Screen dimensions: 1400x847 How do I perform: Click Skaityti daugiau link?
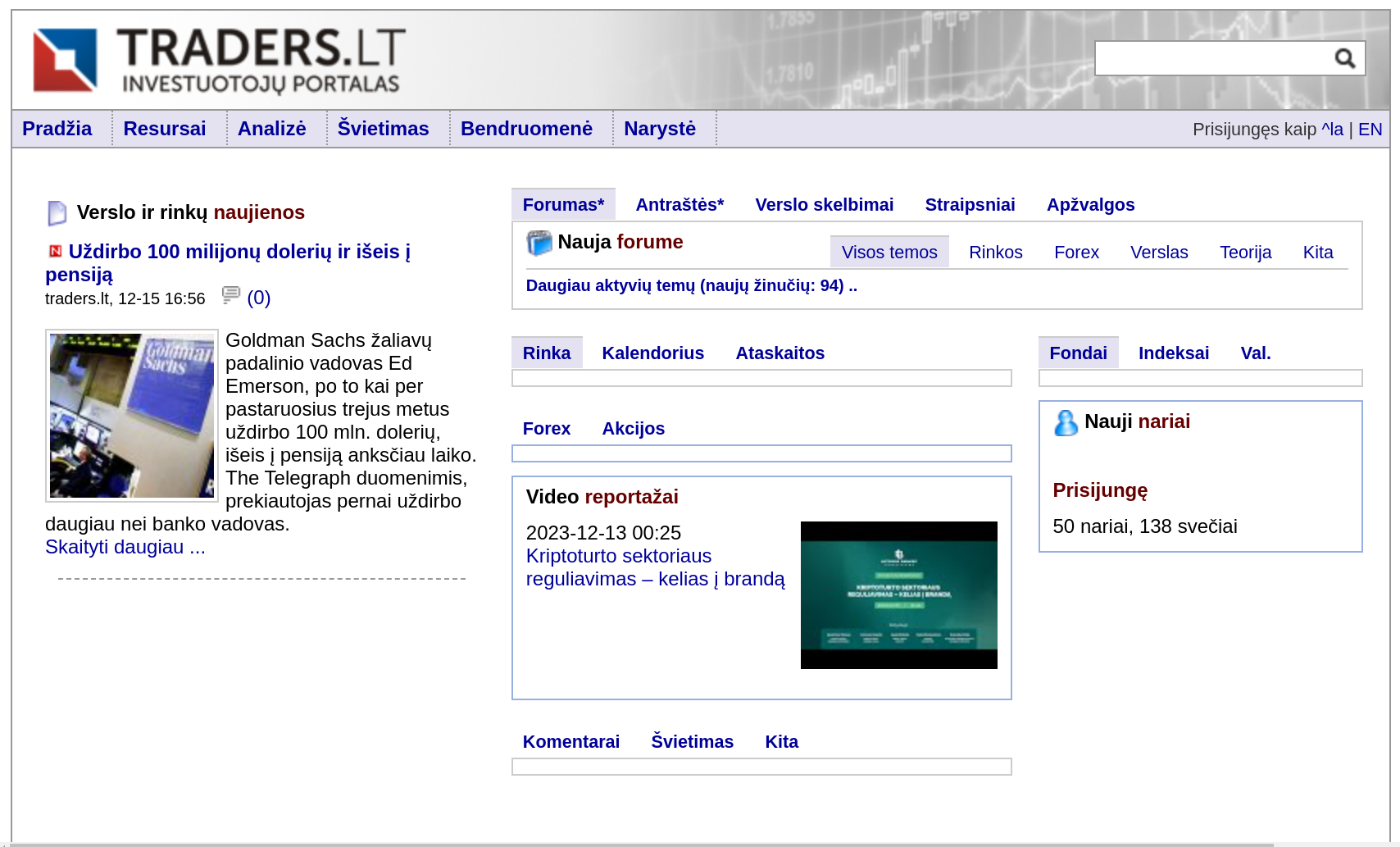[x=125, y=547]
